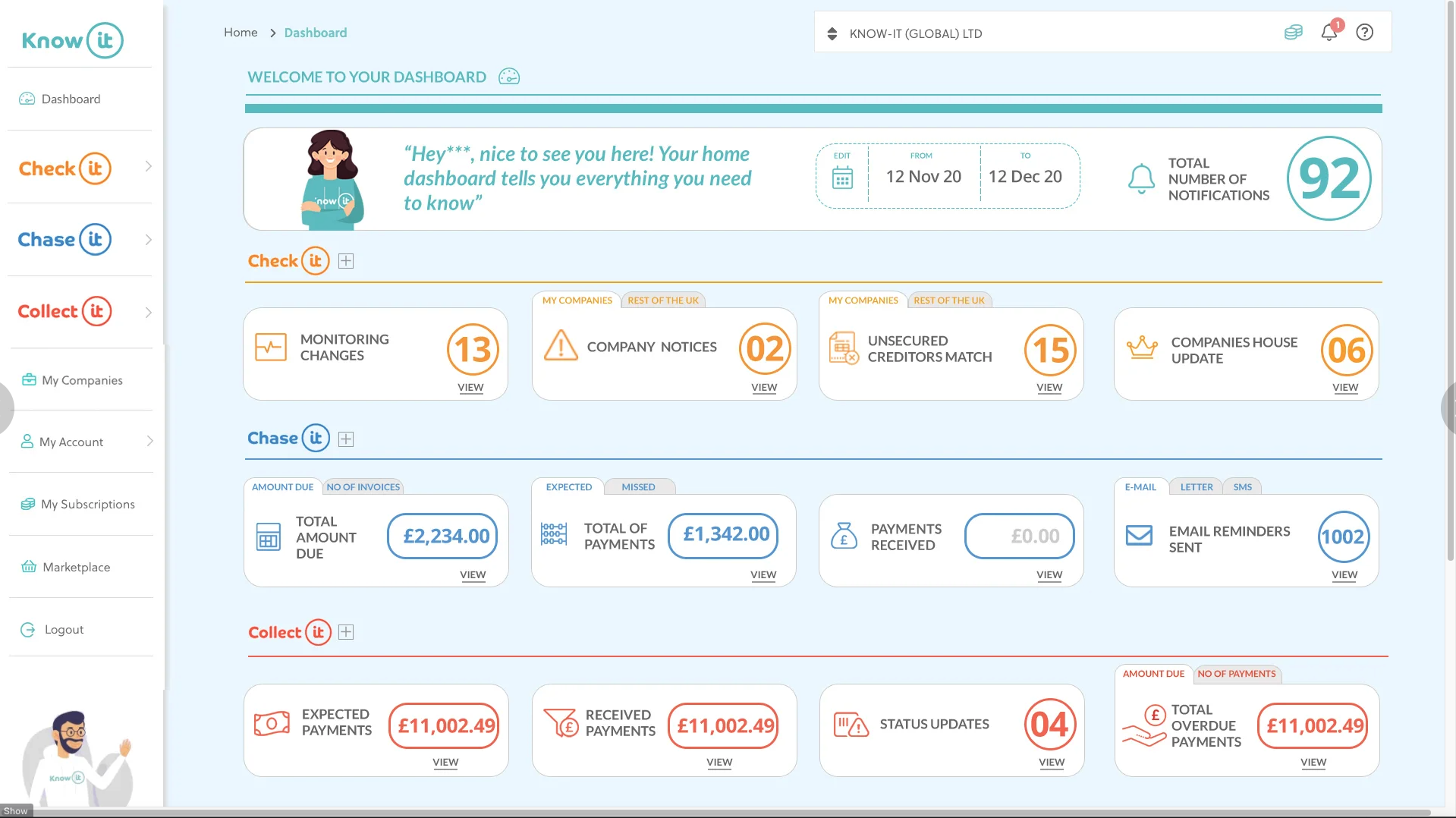Click the coins credits icon in the top bar
Screen dimensions: 1456x818
click(x=1294, y=32)
